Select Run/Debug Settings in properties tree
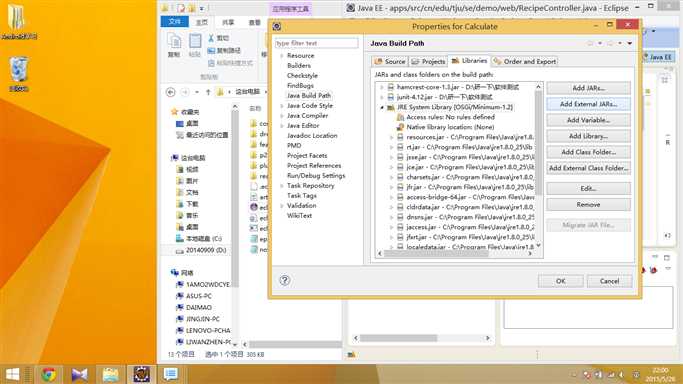Viewport: 683px width, 384px height. pos(316,176)
